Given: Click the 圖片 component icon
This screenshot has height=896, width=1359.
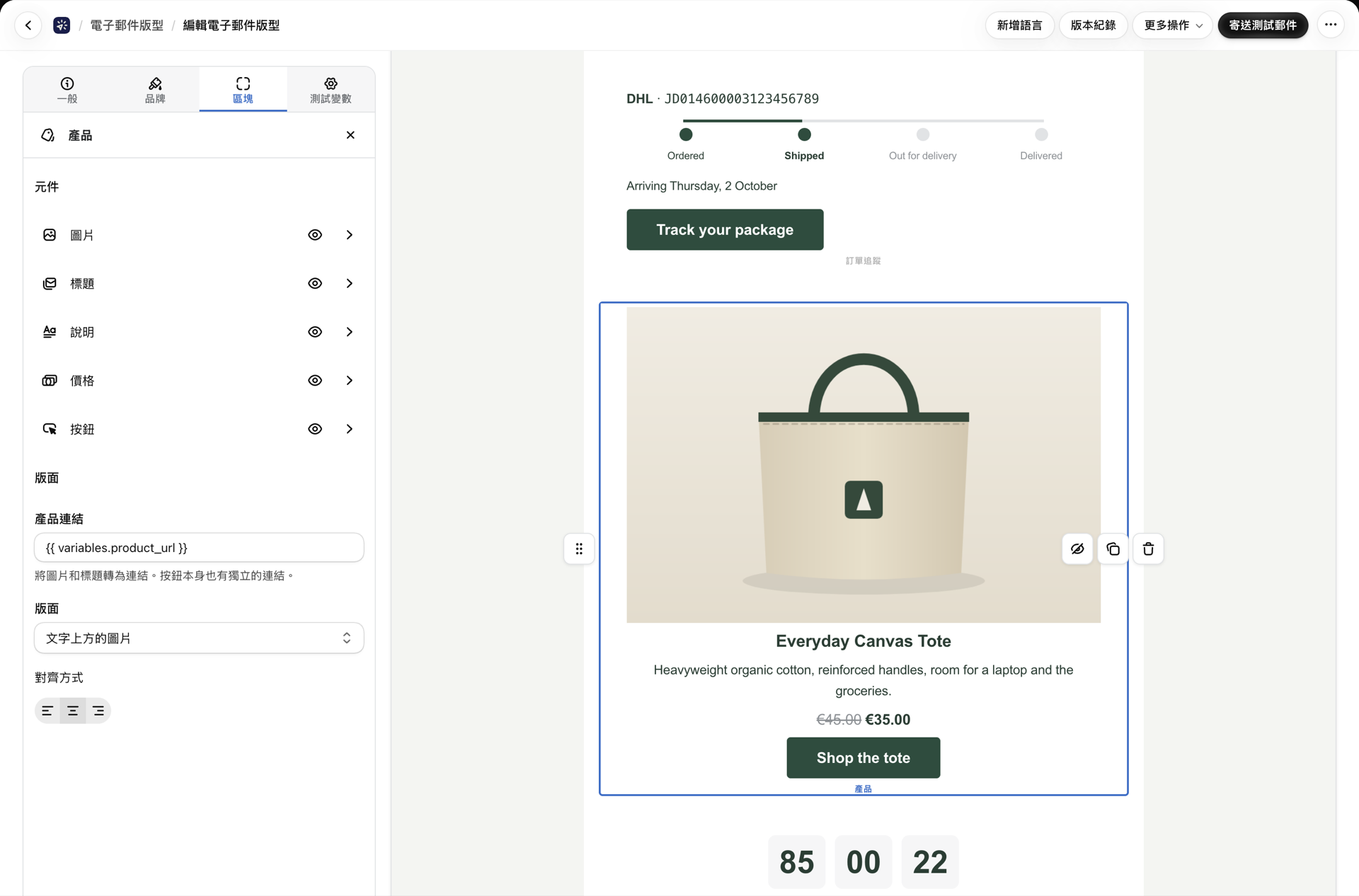Looking at the screenshot, I should (x=50, y=235).
